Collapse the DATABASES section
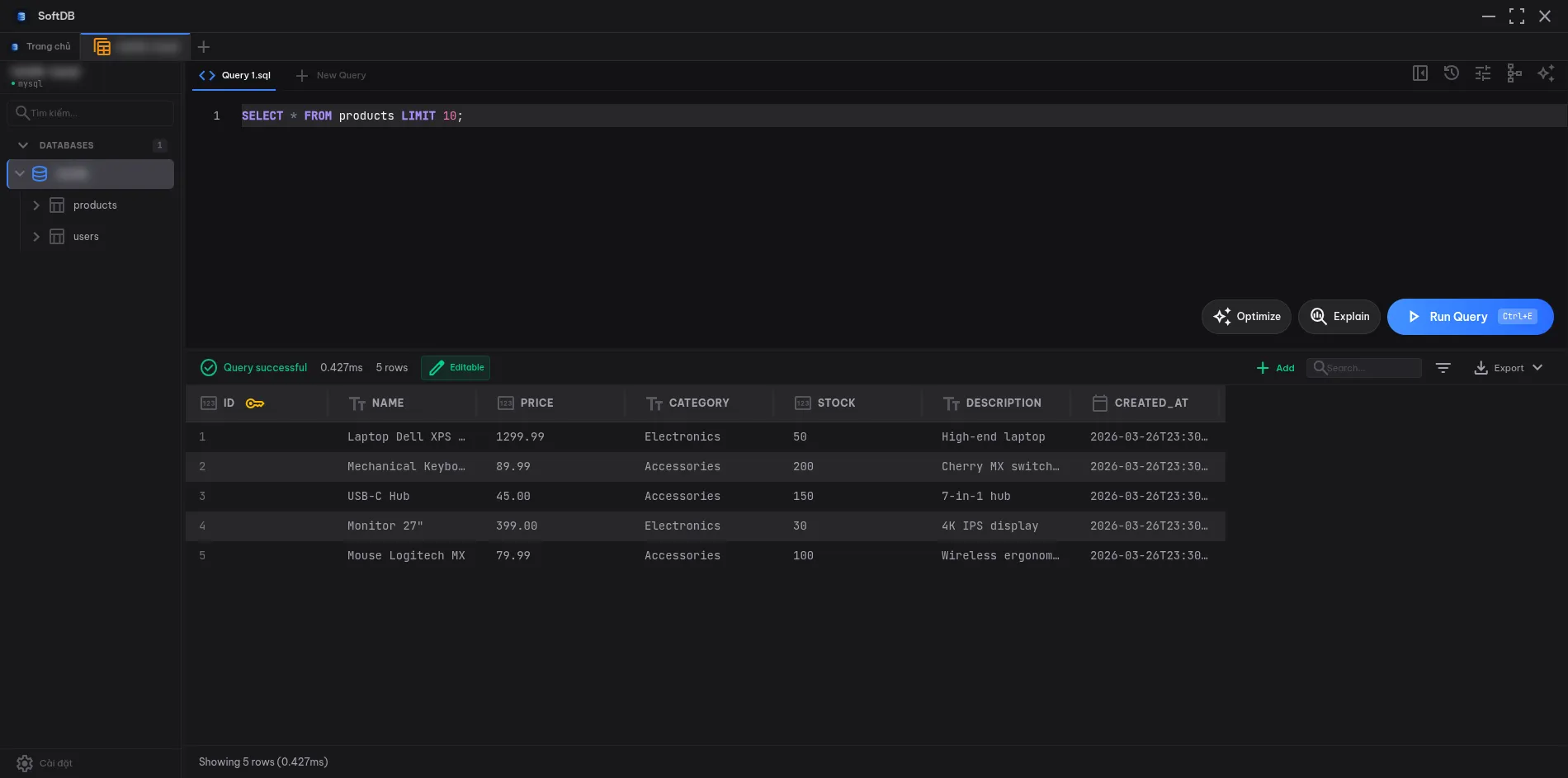This screenshot has width=1568, height=778. click(23, 144)
